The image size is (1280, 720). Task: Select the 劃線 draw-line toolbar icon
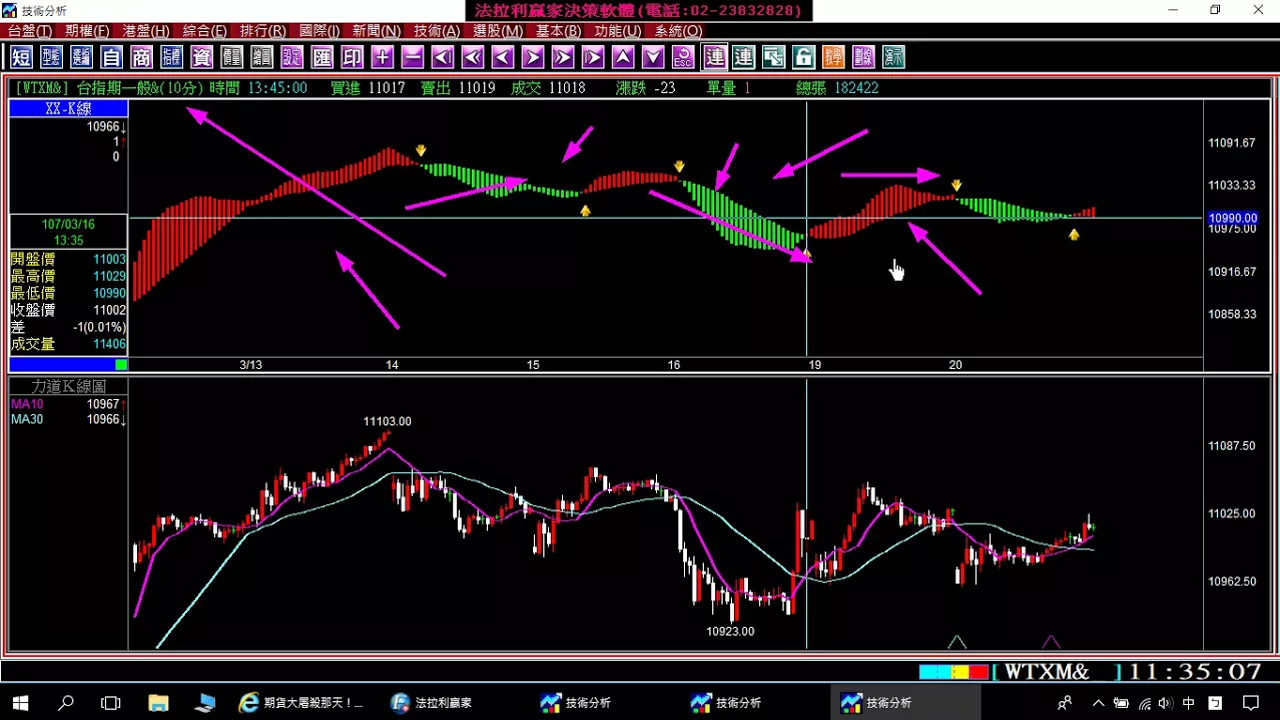point(863,57)
